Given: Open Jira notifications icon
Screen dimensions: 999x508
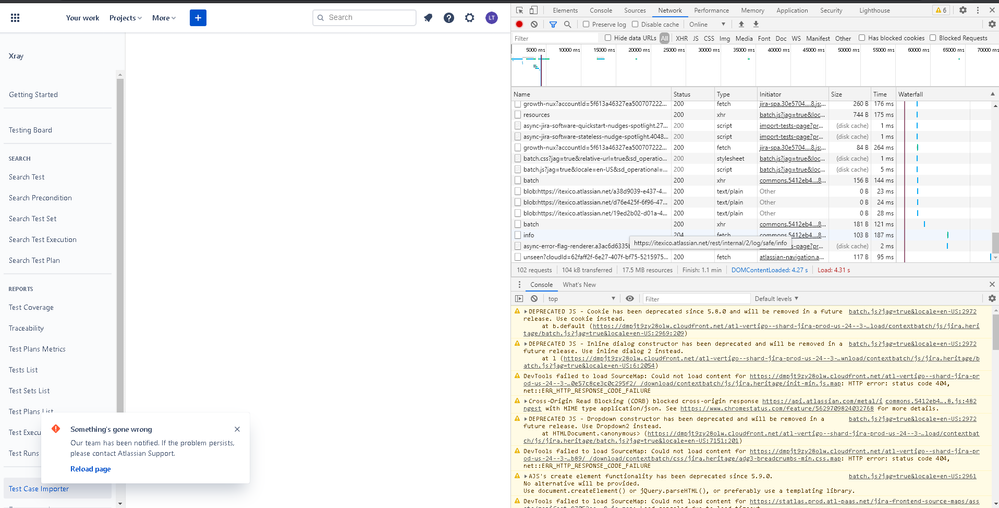Looking at the screenshot, I should (428, 18).
